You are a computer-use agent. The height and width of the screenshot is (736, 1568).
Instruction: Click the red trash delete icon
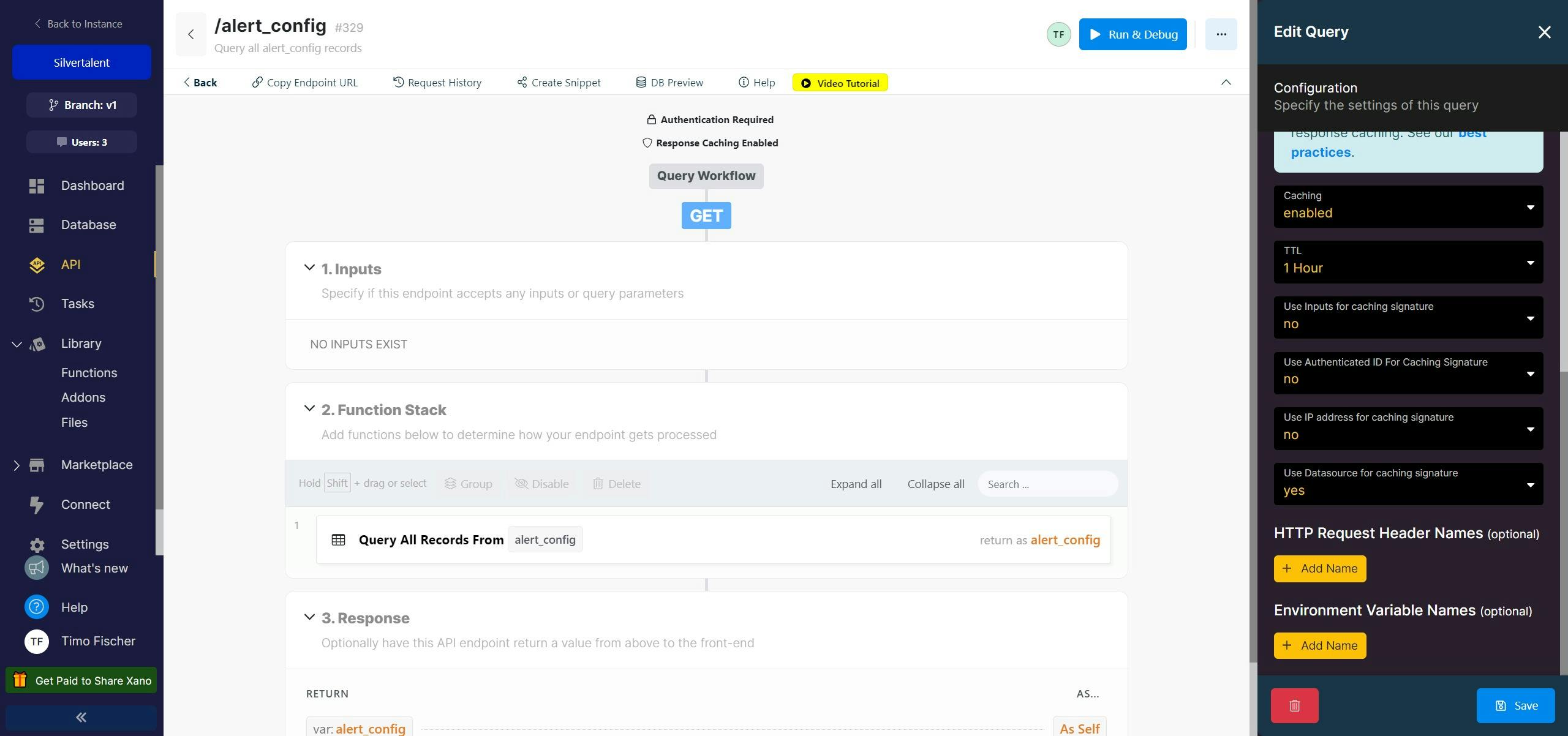[1294, 705]
